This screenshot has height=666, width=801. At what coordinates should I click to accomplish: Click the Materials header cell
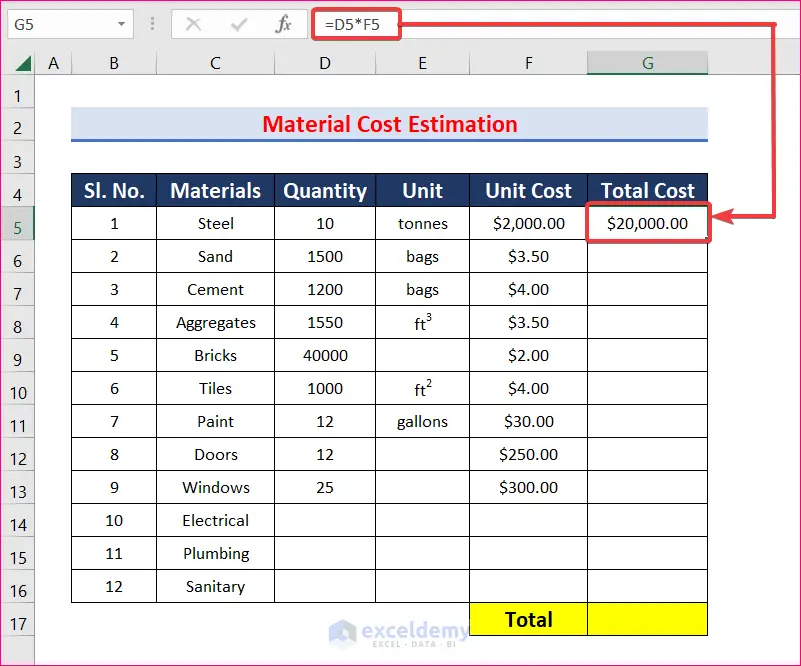(216, 191)
